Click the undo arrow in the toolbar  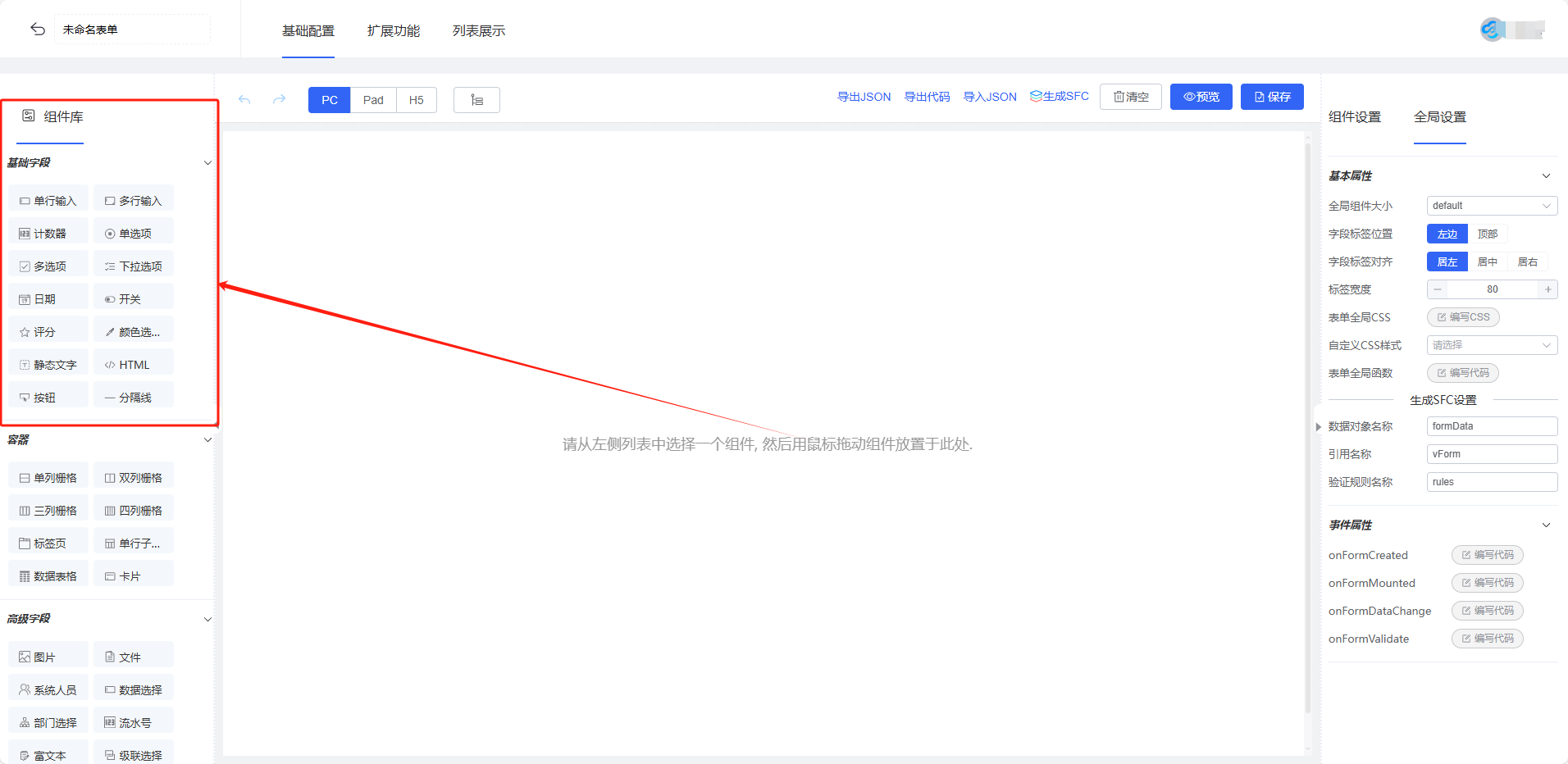click(x=244, y=99)
